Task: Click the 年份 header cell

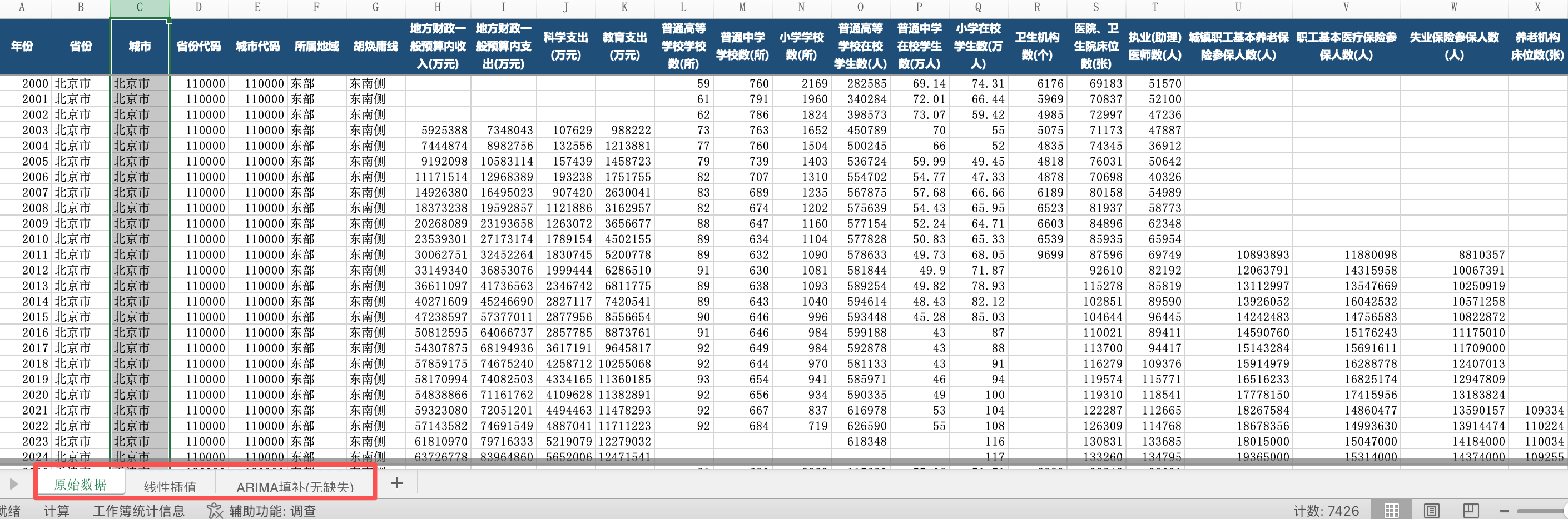Action: click(x=22, y=46)
